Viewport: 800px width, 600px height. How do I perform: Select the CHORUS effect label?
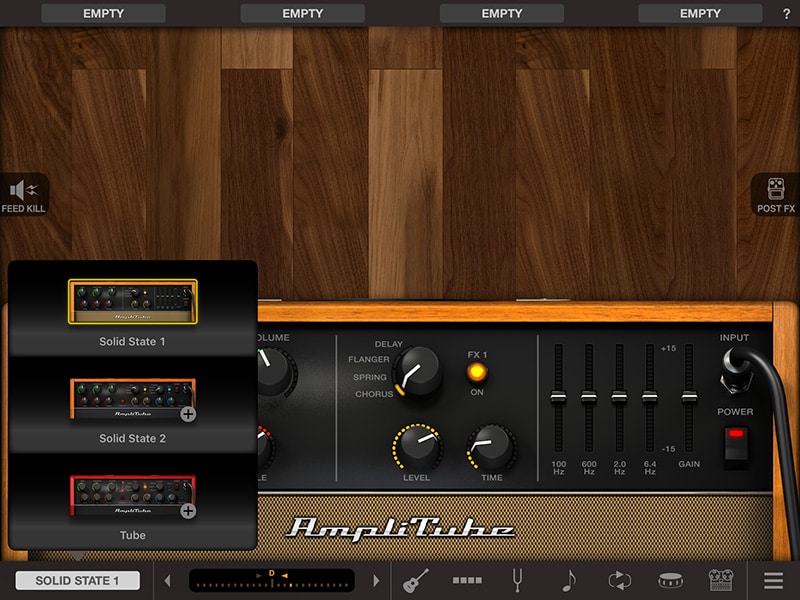click(x=374, y=394)
